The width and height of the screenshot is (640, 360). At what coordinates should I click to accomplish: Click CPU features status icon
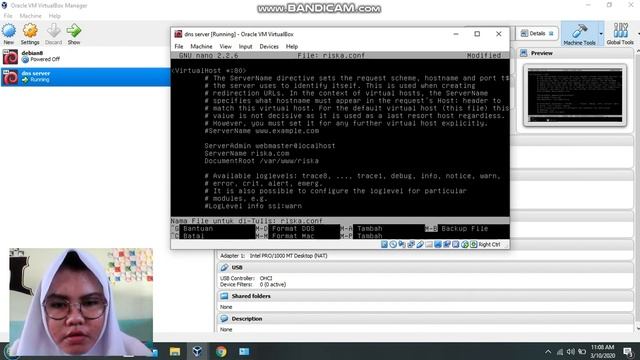click(456, 244)
